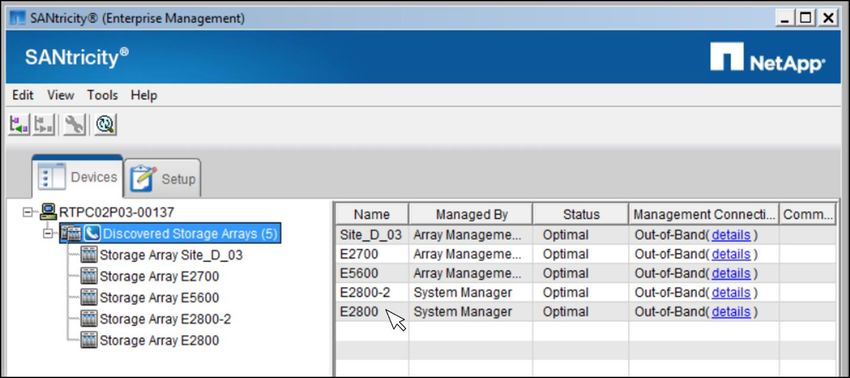
Task: Click E2800 name cell in table
Action: [372, 311]
